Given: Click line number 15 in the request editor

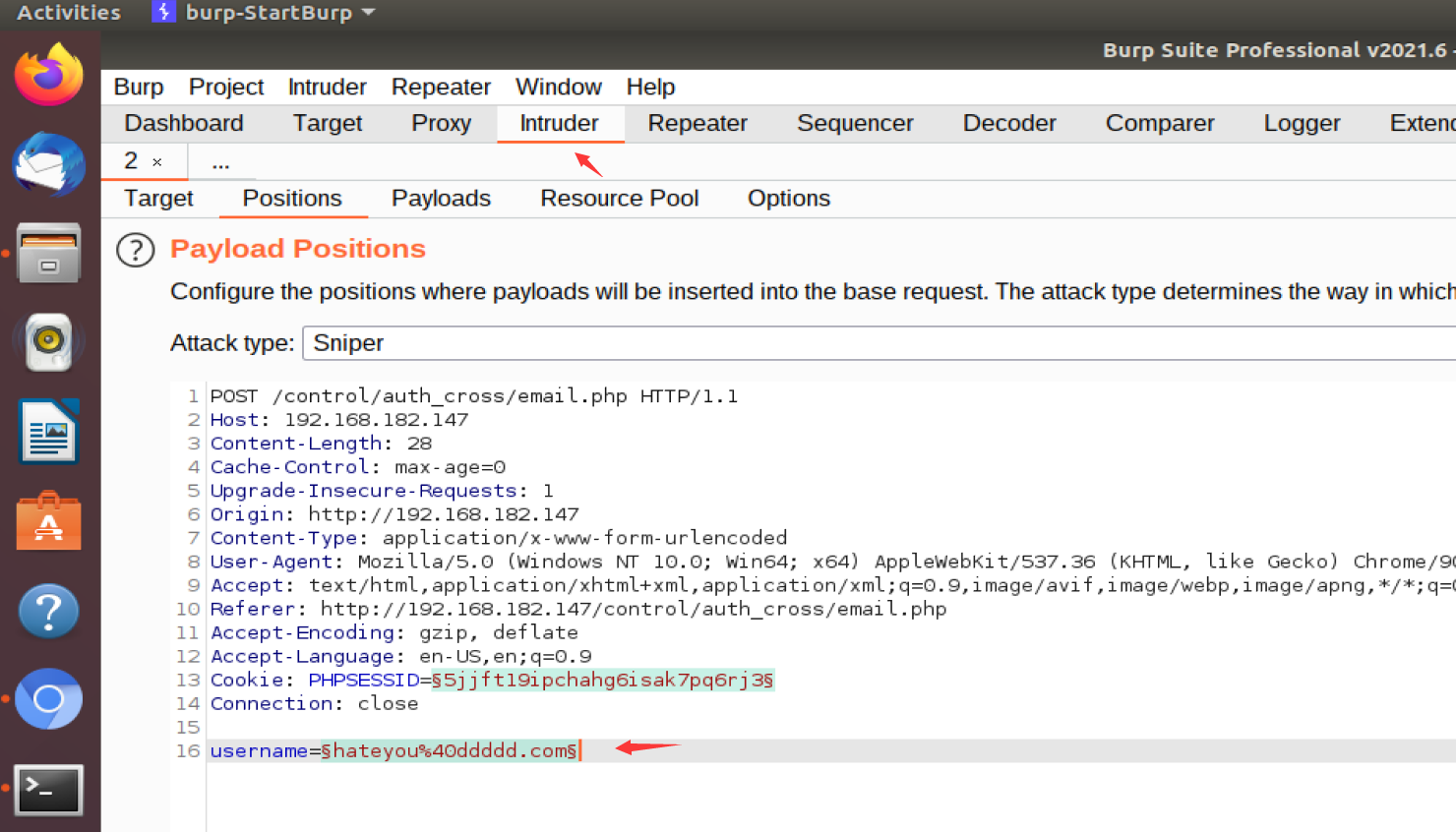Looking at the screenshot, I should coord(188,727).
